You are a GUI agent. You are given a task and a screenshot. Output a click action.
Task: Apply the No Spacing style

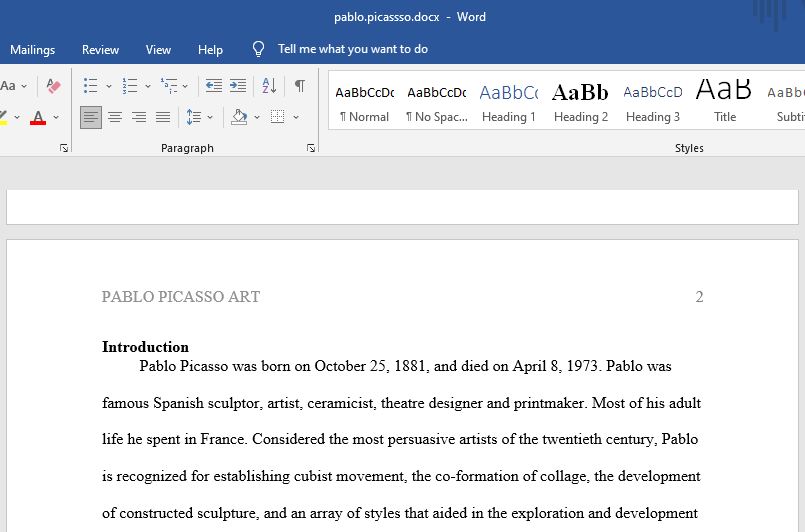437,103
